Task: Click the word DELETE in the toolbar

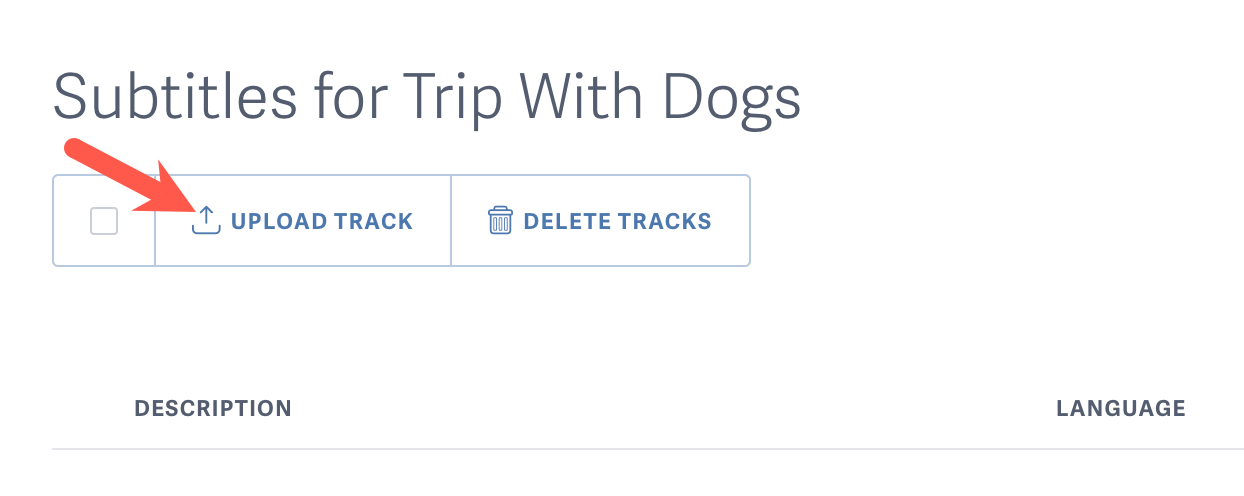Action: coord(563,221)
